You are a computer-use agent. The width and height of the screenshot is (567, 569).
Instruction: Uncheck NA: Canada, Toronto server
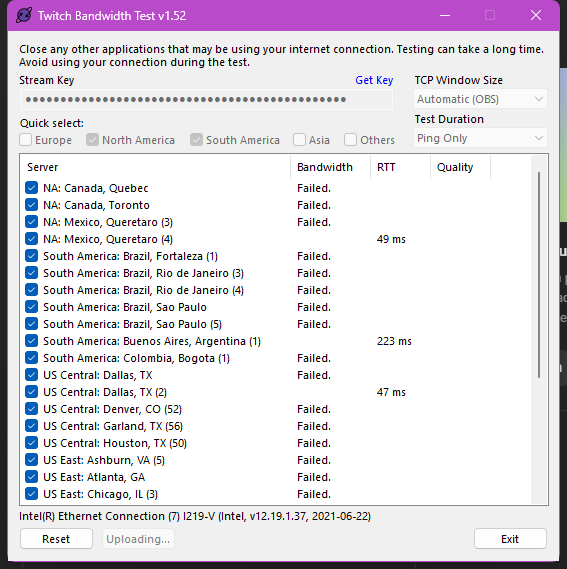[x=32, y=205]
